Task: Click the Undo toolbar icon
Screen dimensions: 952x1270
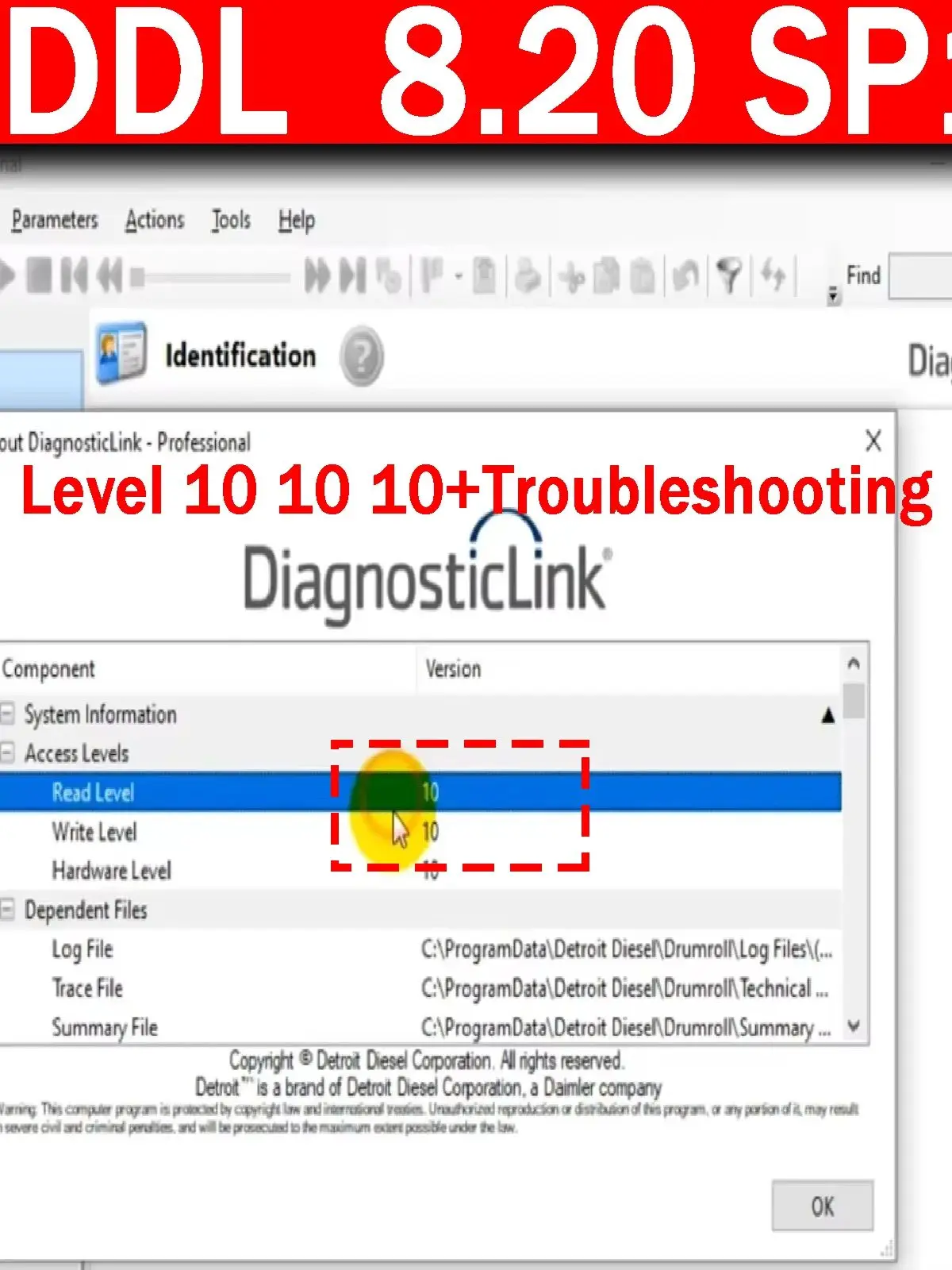Action: [685, 276]
